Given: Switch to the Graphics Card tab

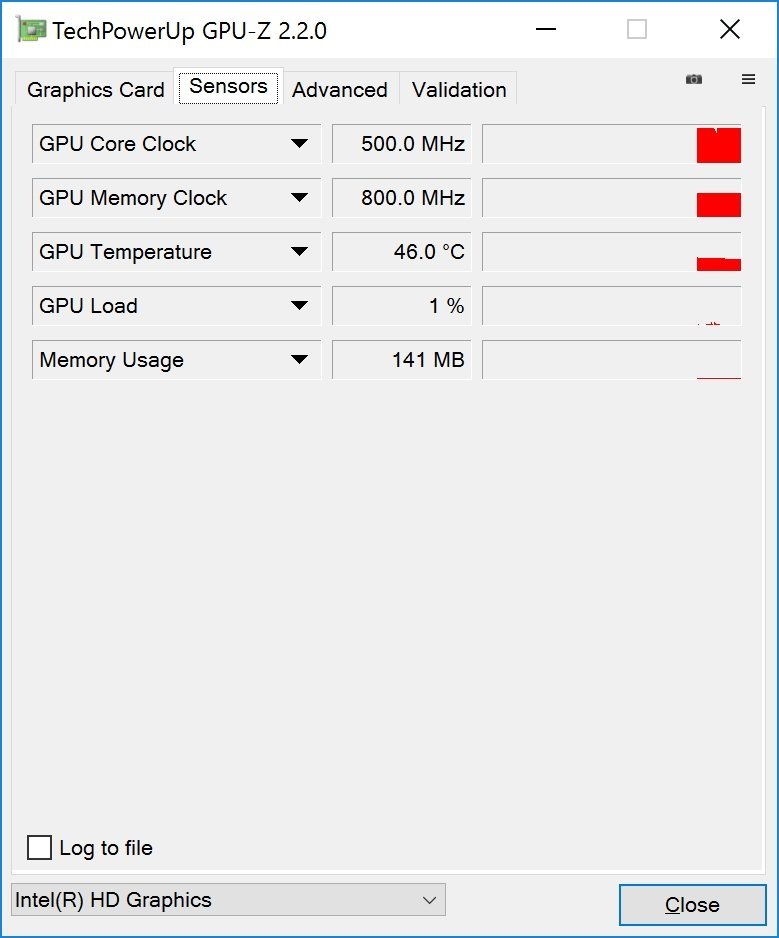Looking at the screenshot, I should [x=95, y=90].
